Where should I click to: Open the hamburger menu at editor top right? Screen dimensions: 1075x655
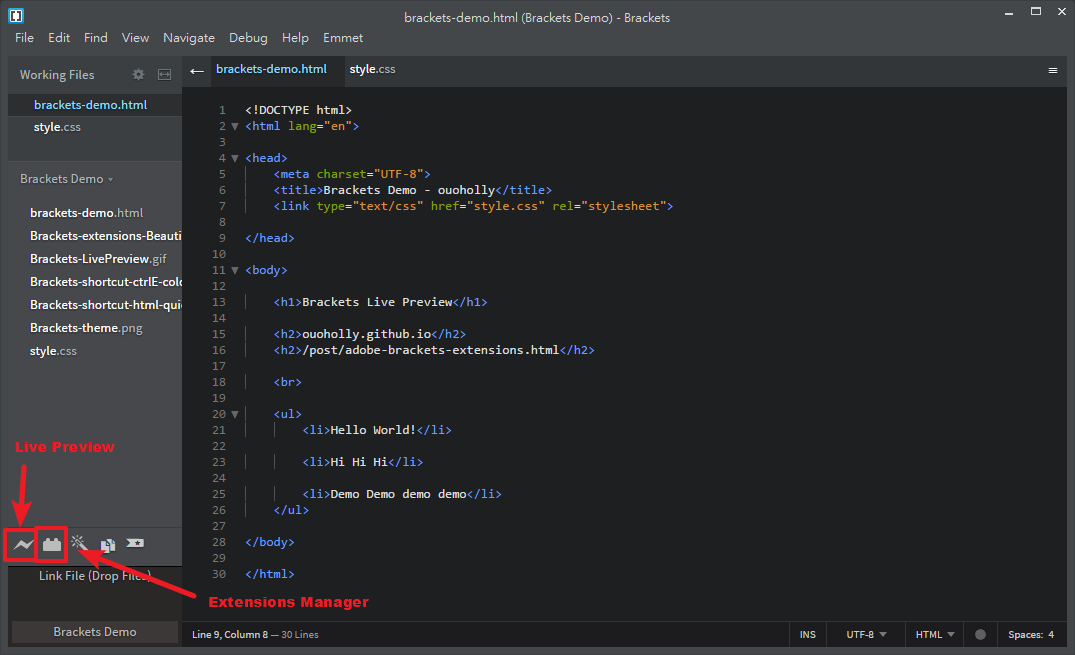click(x=1052, y=70)
